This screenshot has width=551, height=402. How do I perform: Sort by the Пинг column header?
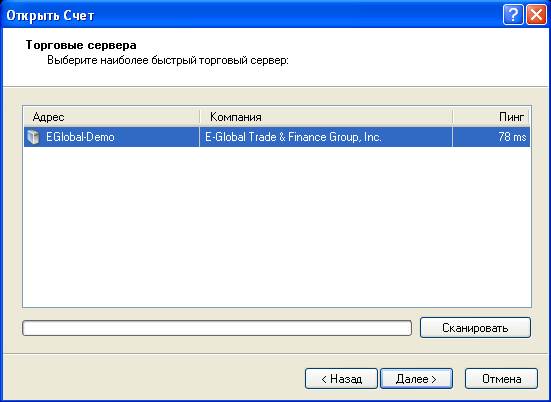(x=491, y=117)
